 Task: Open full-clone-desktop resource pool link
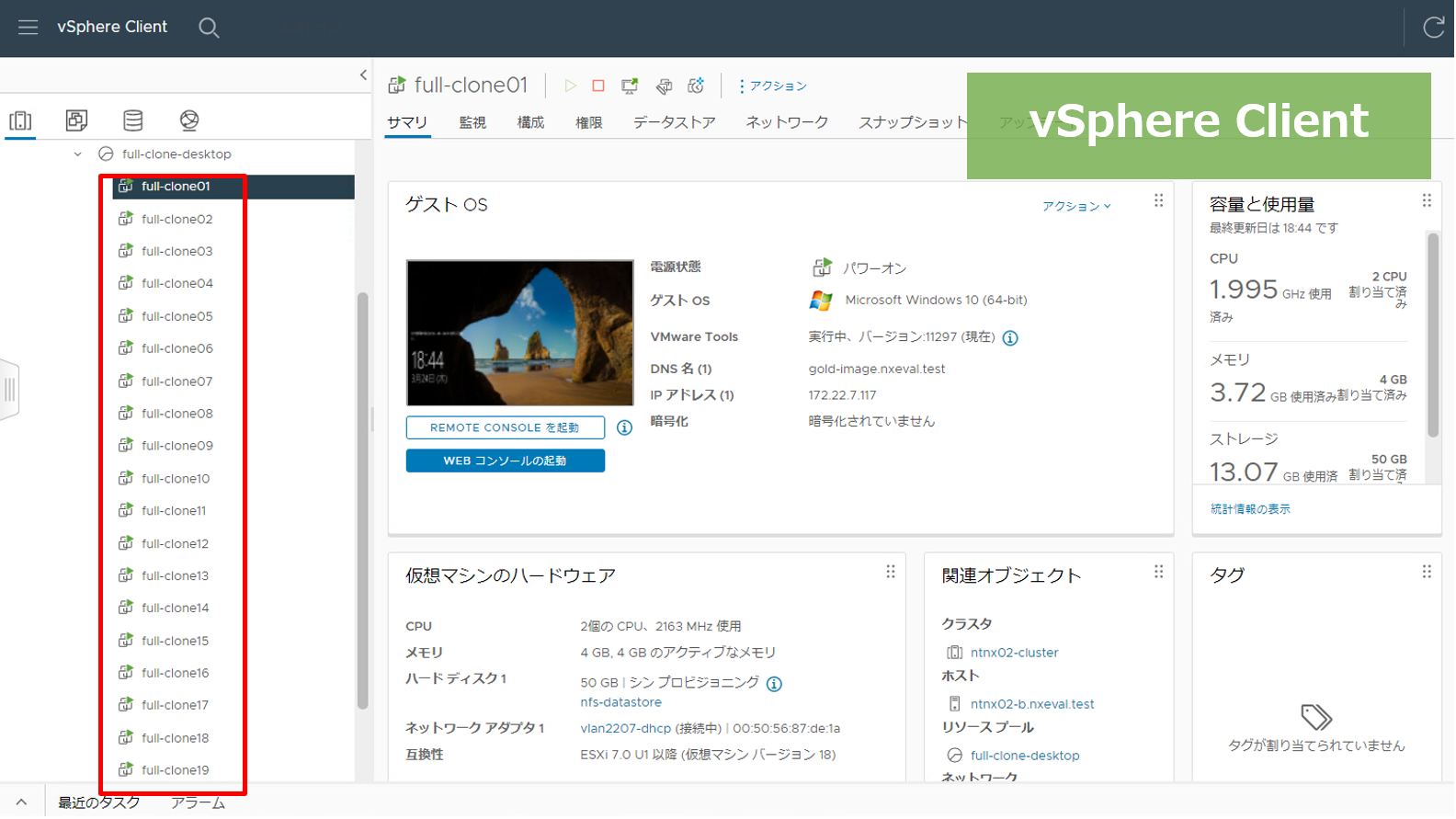click(x=1025, y=756)
